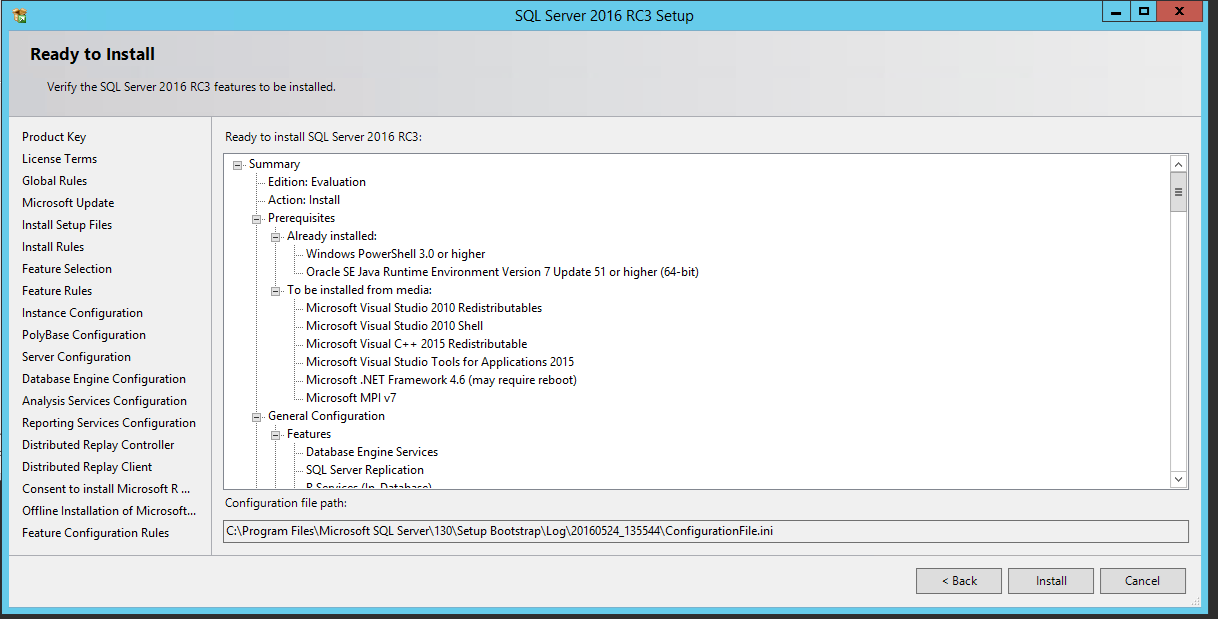Viewport: 1218px width, 619px height.
Task: Collapse the Prerequisites node
Action: pos(257,219)
